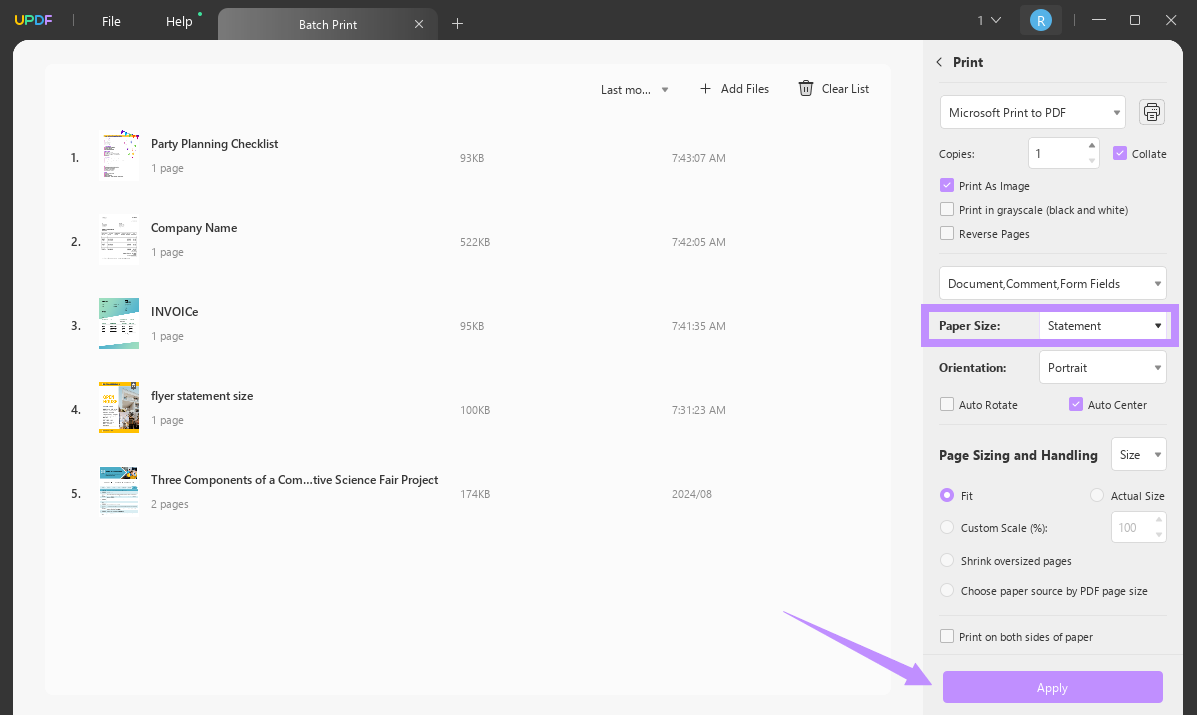Select the Actual Size radio button

[1097, 496]
